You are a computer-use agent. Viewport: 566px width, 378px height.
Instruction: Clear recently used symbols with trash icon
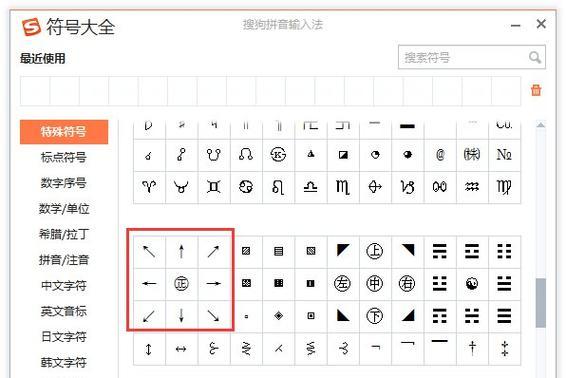[536, 90]
